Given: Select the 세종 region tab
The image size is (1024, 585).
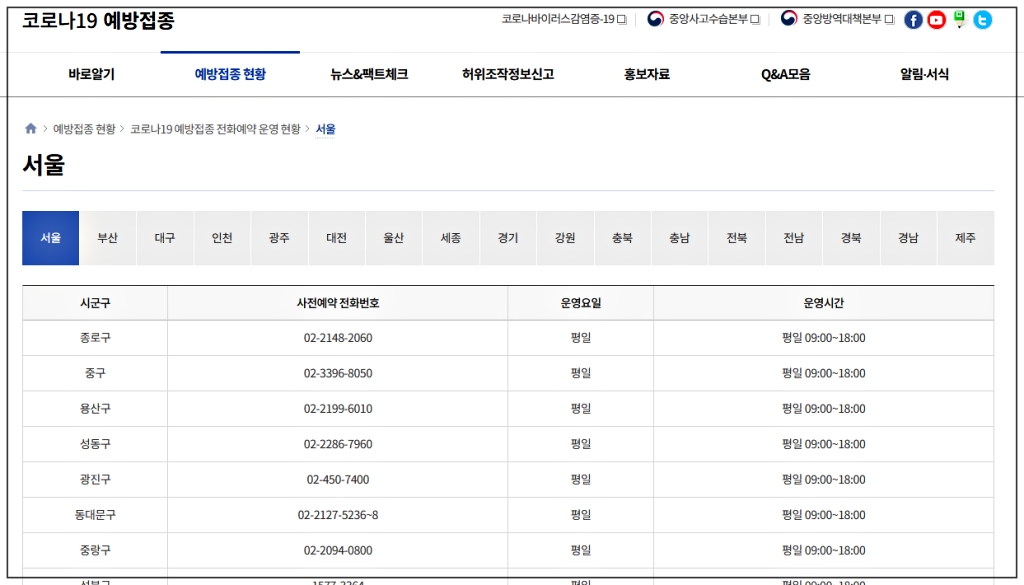Looking at the screenshot, I should (451, 238).
